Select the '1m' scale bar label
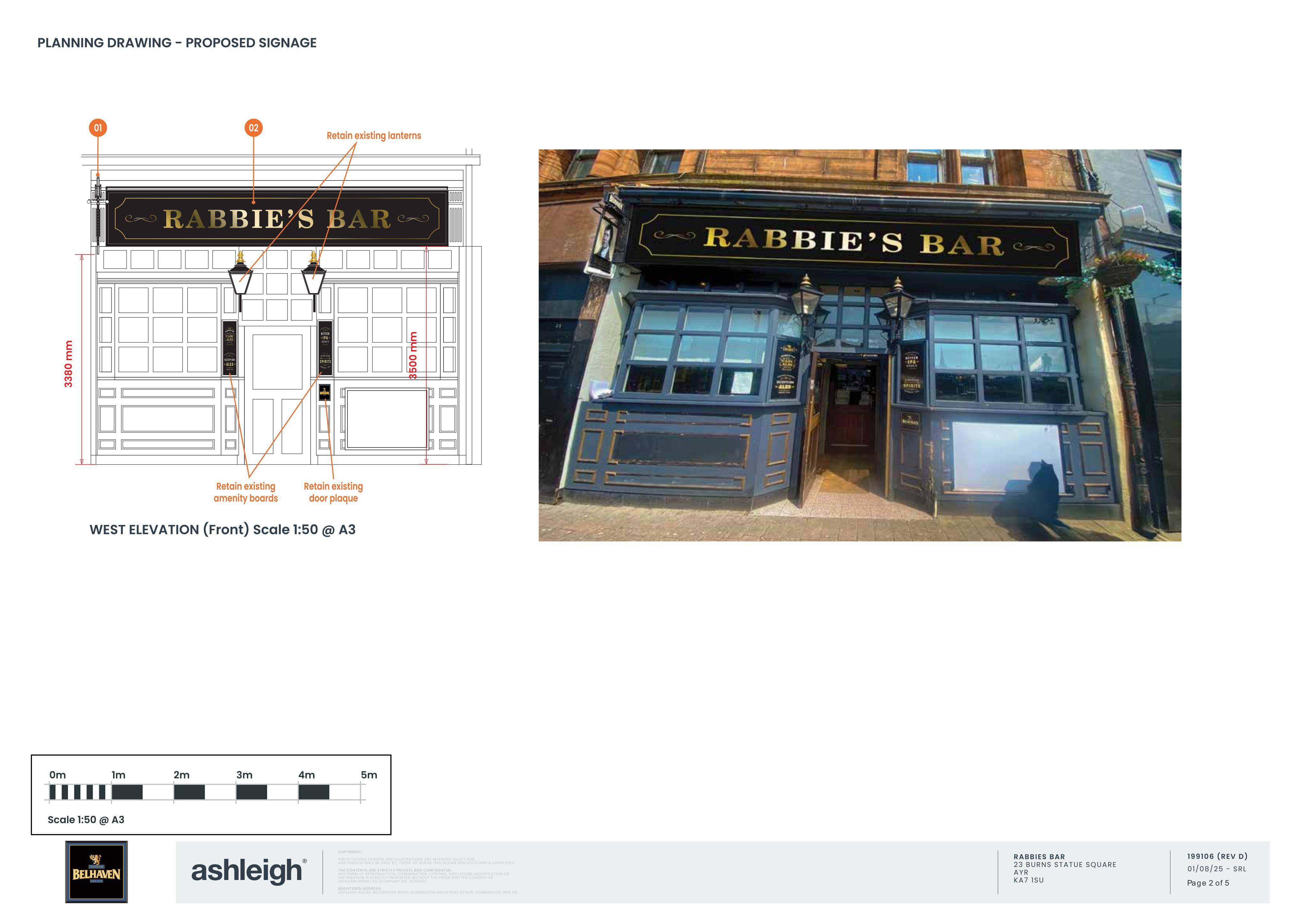Image resolution: width=1307 pixels, height=924 pixels. click(x=118, y=775)
